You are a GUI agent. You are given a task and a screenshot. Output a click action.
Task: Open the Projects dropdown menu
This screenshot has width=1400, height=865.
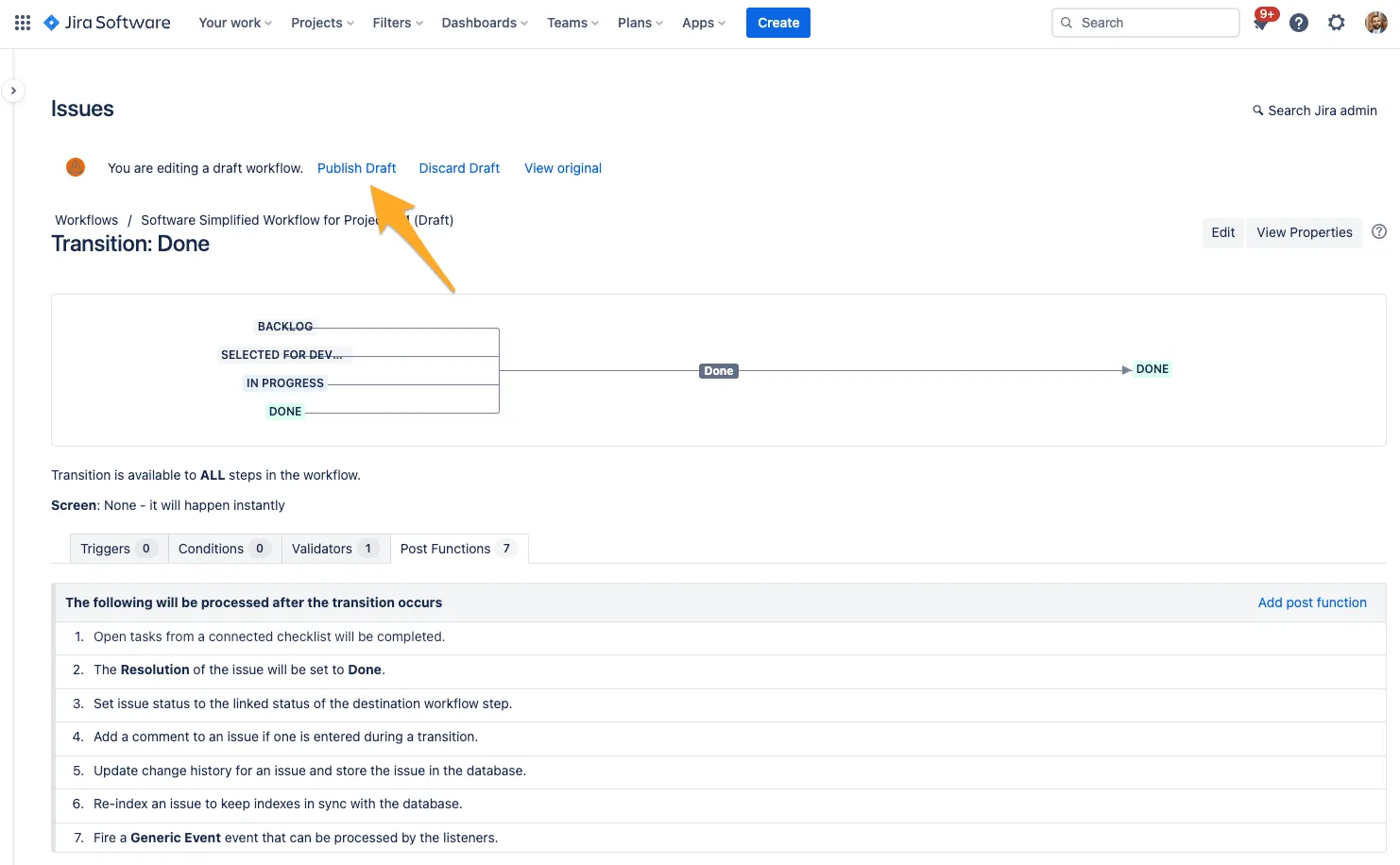point(322,23)
